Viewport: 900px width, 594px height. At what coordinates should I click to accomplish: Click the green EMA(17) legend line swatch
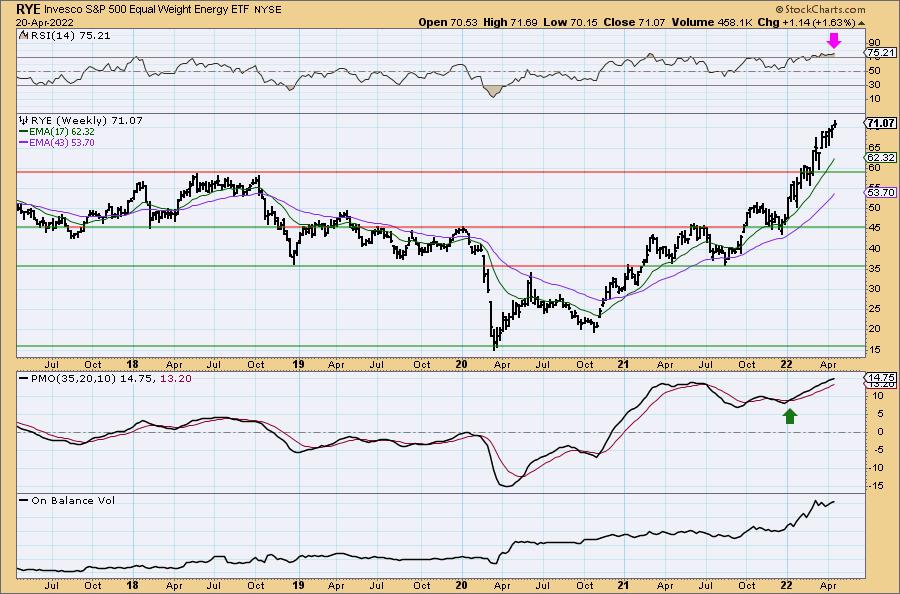pyautogui.click(x=24, y=132)
